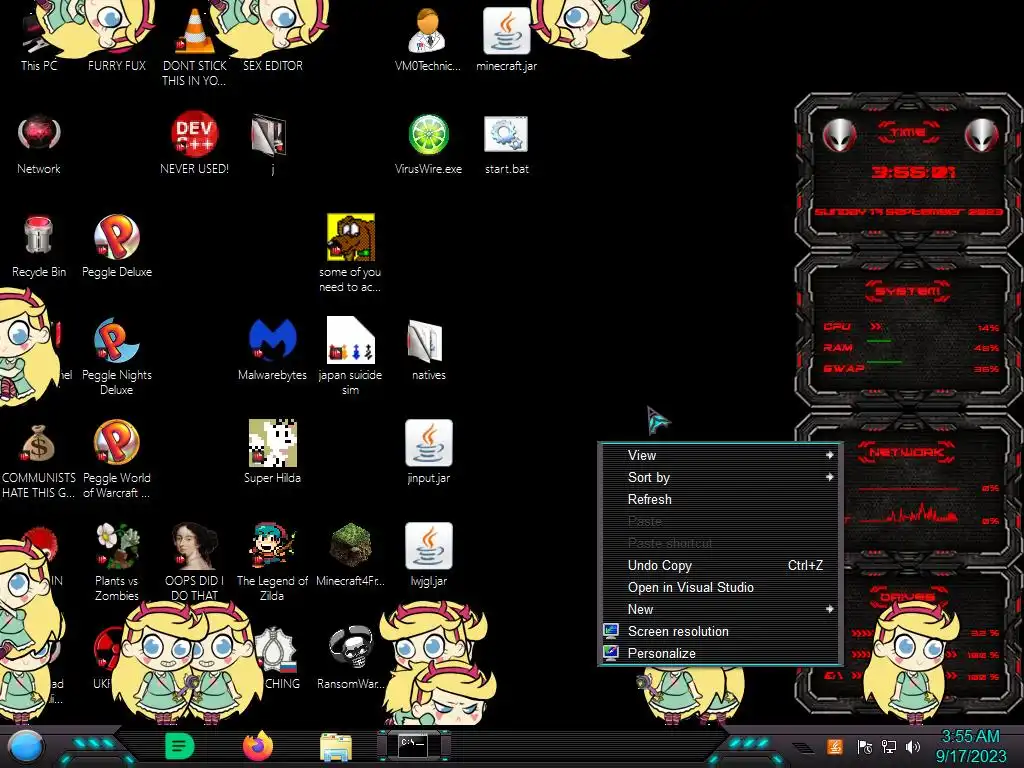Open the network tray icon
1024x768 pixels.
tap(889, 746)
